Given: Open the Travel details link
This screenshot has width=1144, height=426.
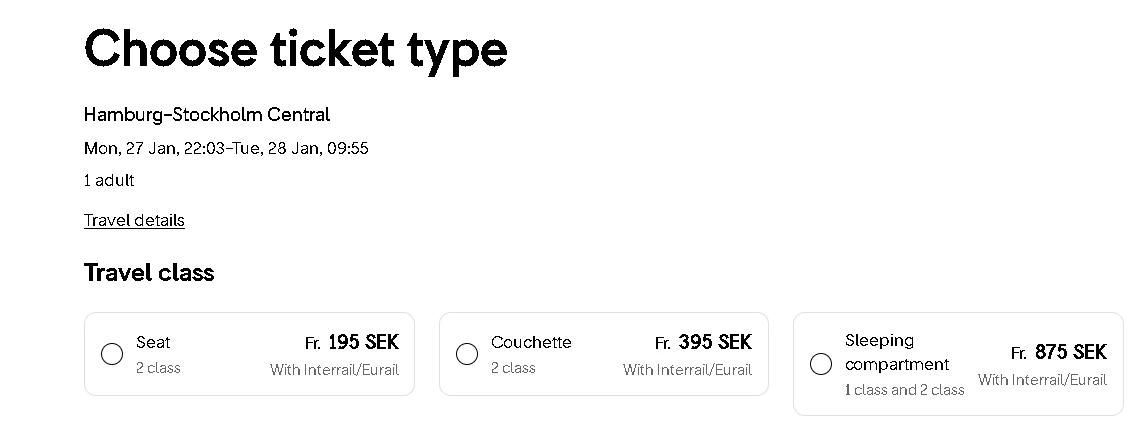Looking at the screenshot, I should 134,220.
